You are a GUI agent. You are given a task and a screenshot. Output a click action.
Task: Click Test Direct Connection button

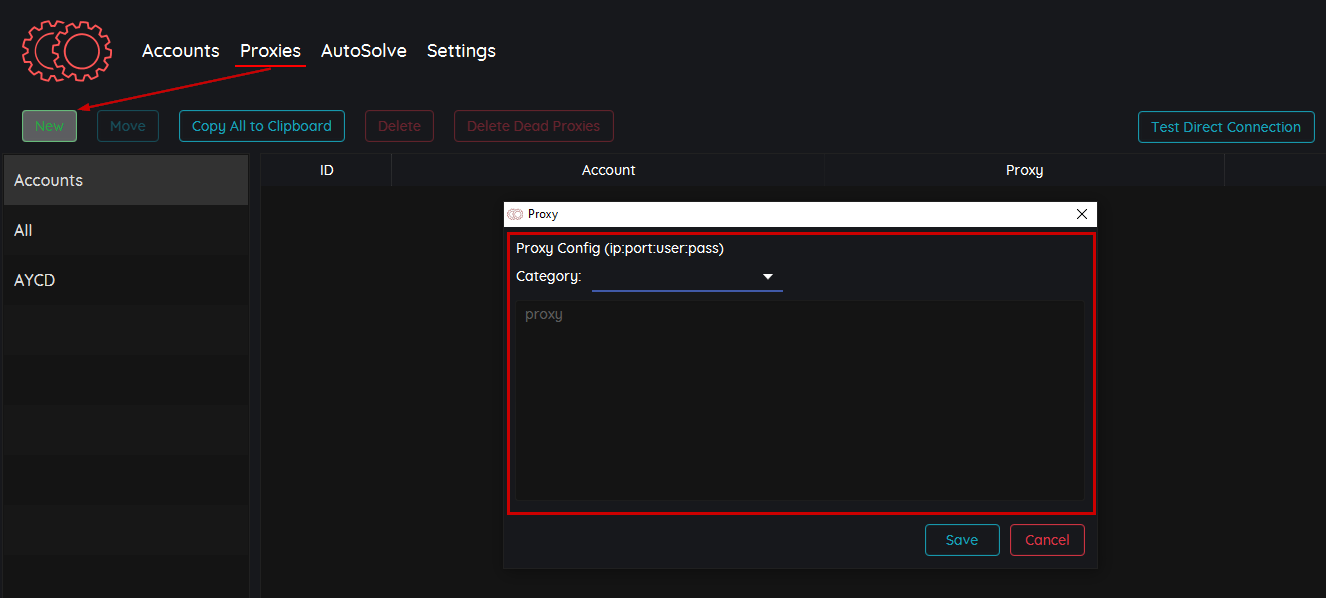1225,127
